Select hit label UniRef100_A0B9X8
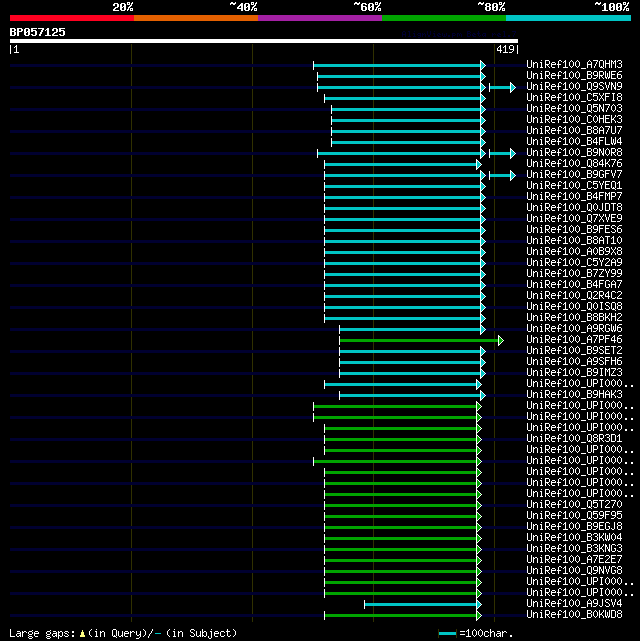This screenshot has width=640, height=641. (x=574, y=252)
